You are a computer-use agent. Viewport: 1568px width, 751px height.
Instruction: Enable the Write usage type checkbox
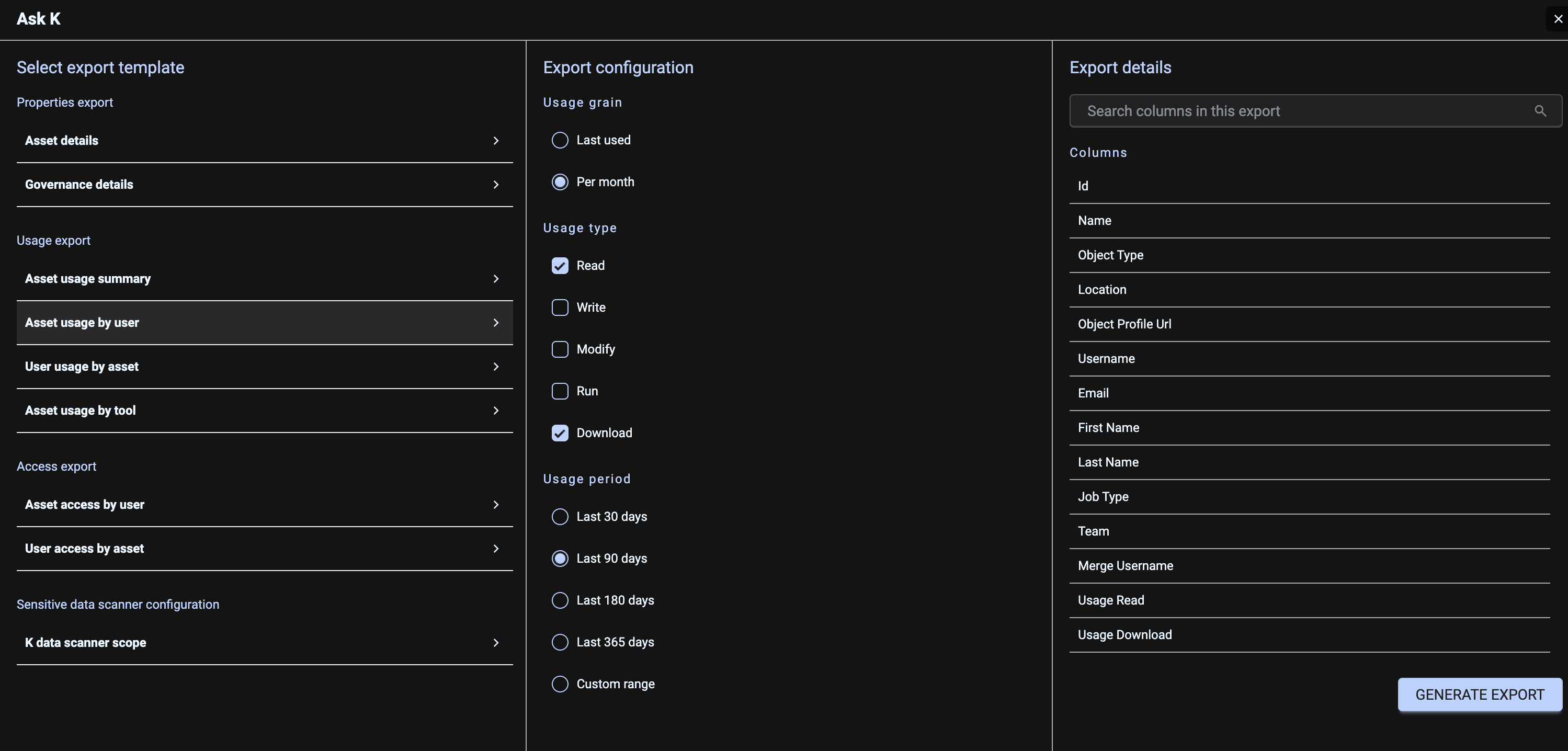tap(560, 308)
